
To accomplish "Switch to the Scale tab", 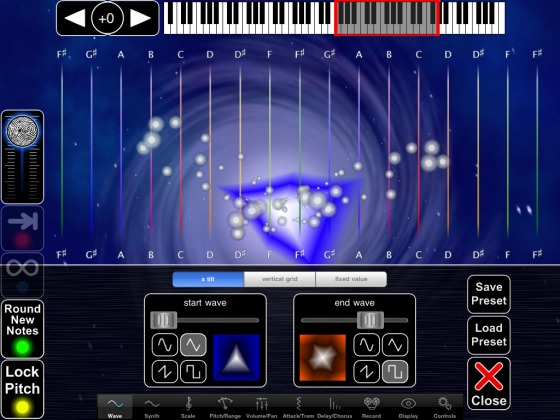I will [188, 408].
